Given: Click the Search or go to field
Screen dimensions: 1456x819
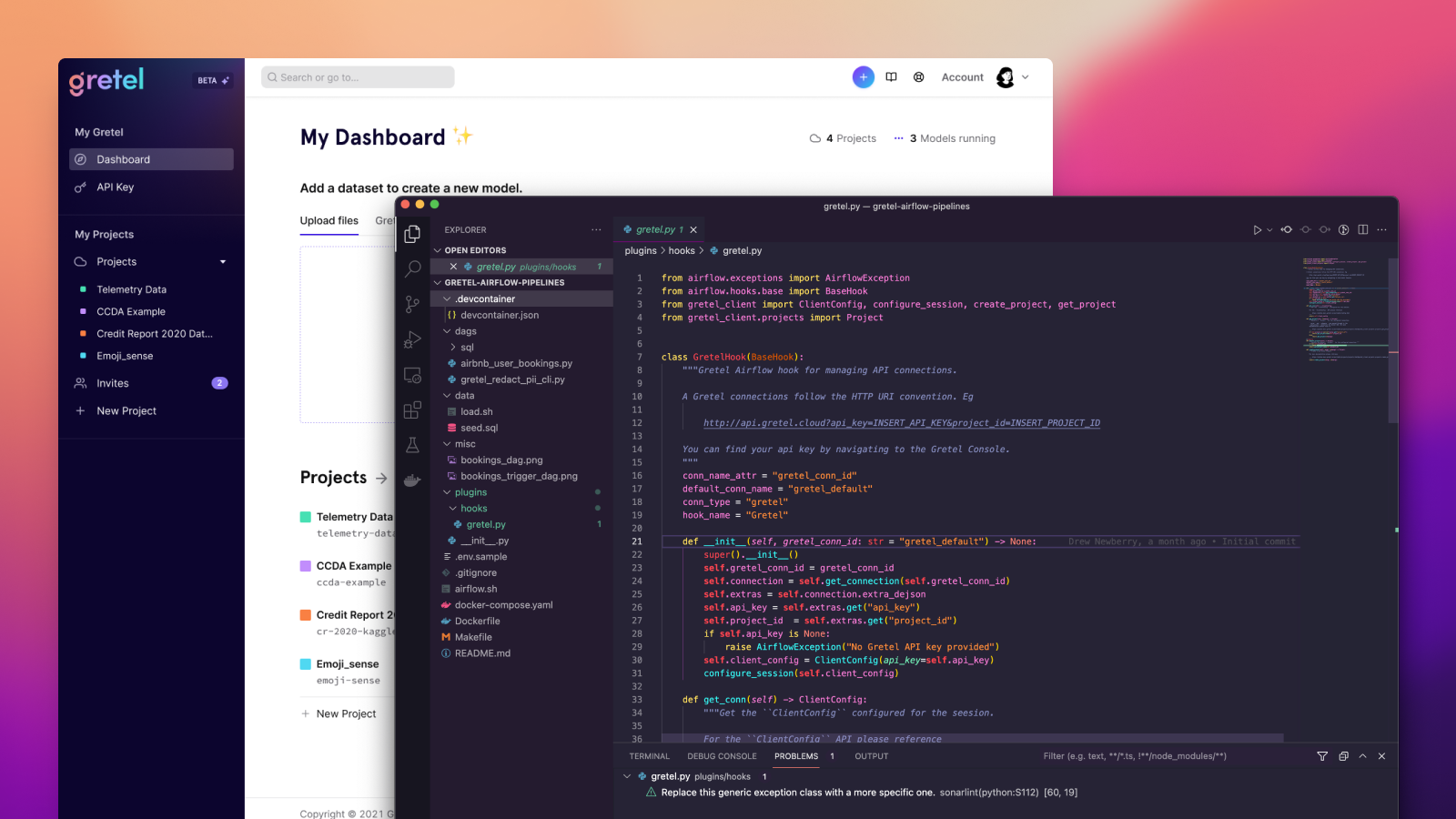Looking at the screenshot, I should point(358,78).
